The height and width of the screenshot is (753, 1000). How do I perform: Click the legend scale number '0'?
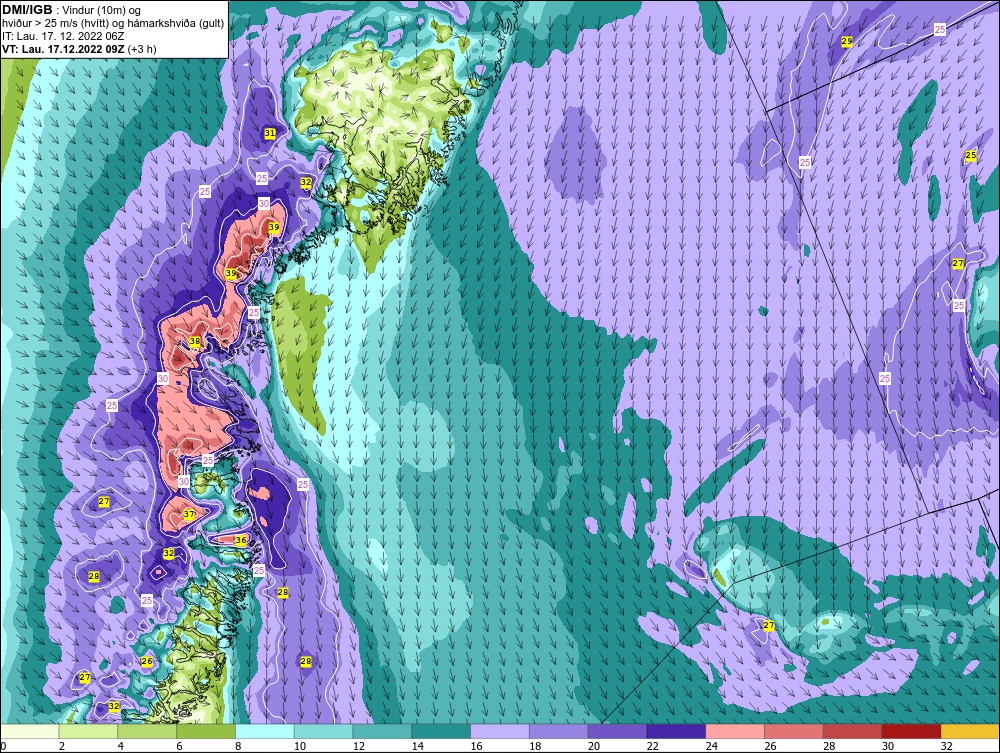(x=3, y=746)
